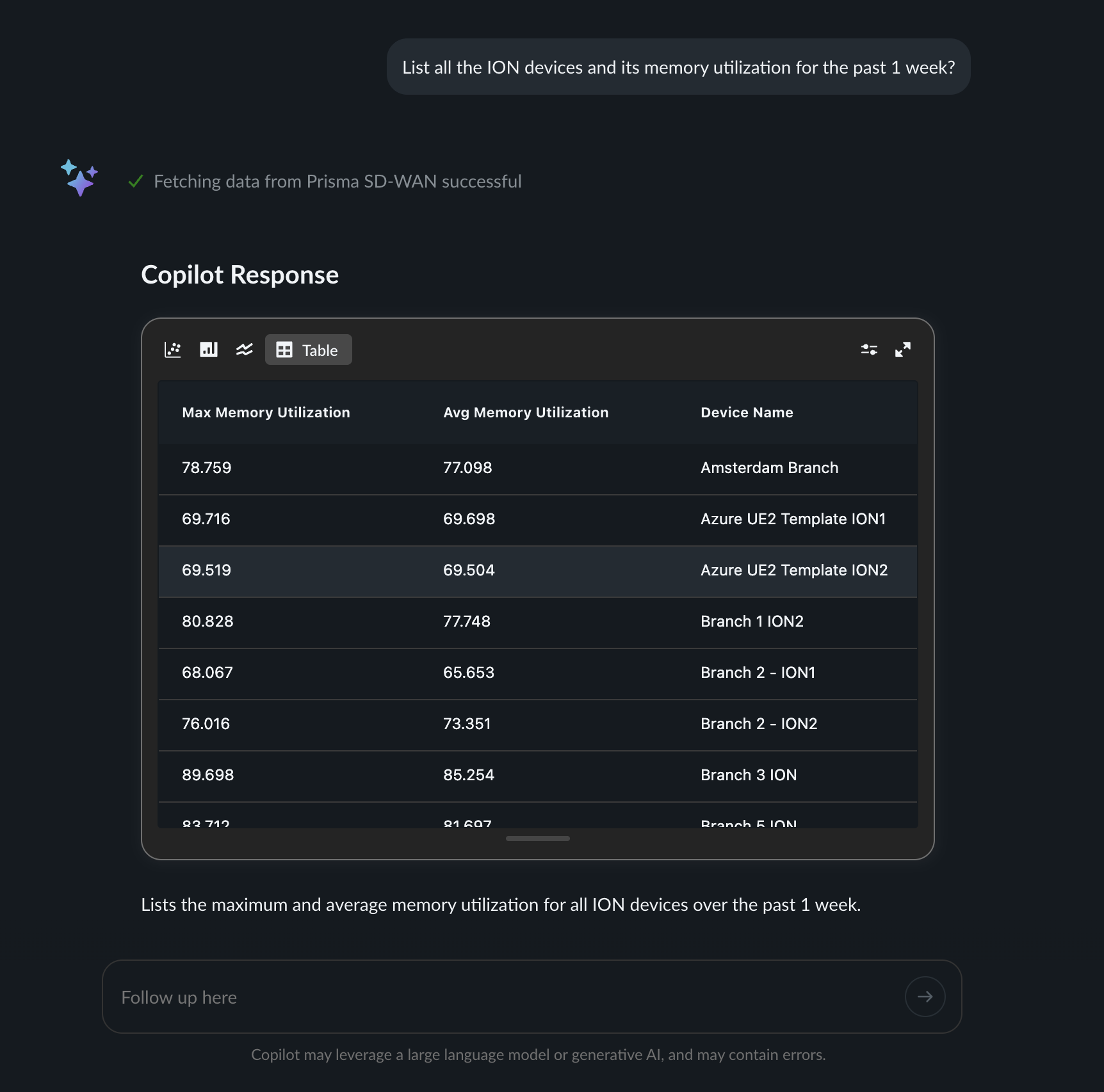The height and width of the screenshot is (1092, 1104).
Task: Click the user's ION devices query bubble
Action: click(x=678, y=67)
